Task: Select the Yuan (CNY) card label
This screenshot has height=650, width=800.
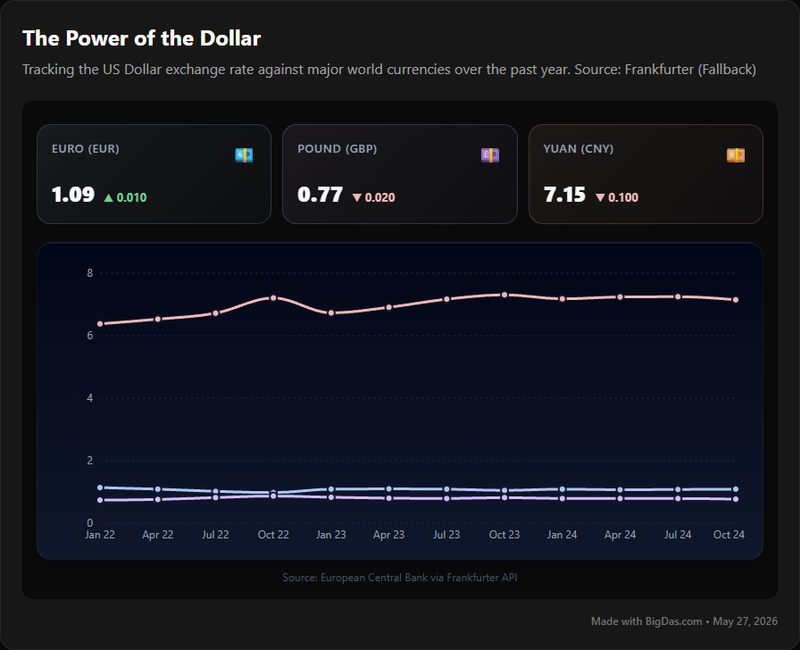Action: click(578, 149)
